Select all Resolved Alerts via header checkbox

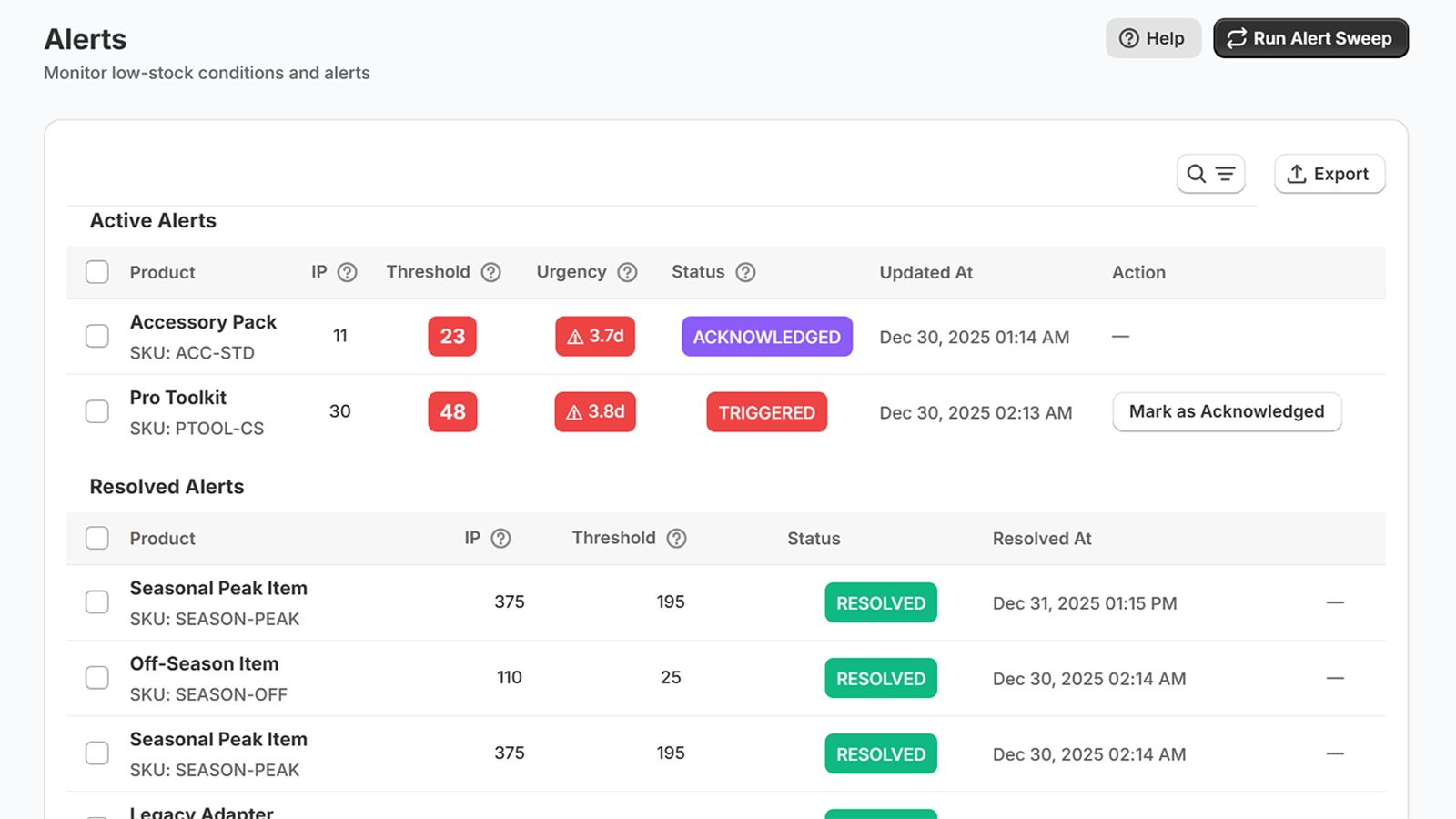click(x=96, y=538)
